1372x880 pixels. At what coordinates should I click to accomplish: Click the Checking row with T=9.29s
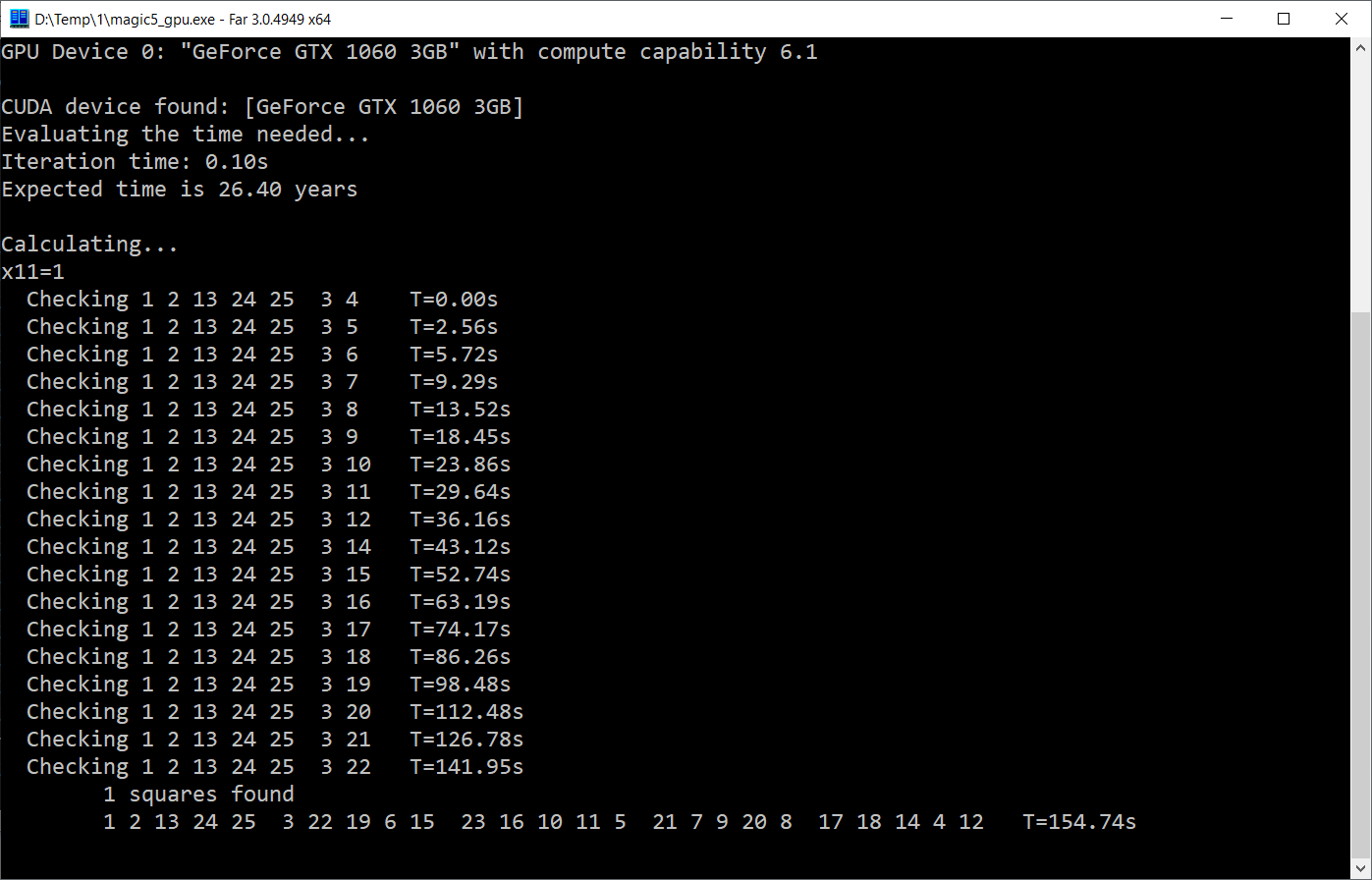point(262,382)
